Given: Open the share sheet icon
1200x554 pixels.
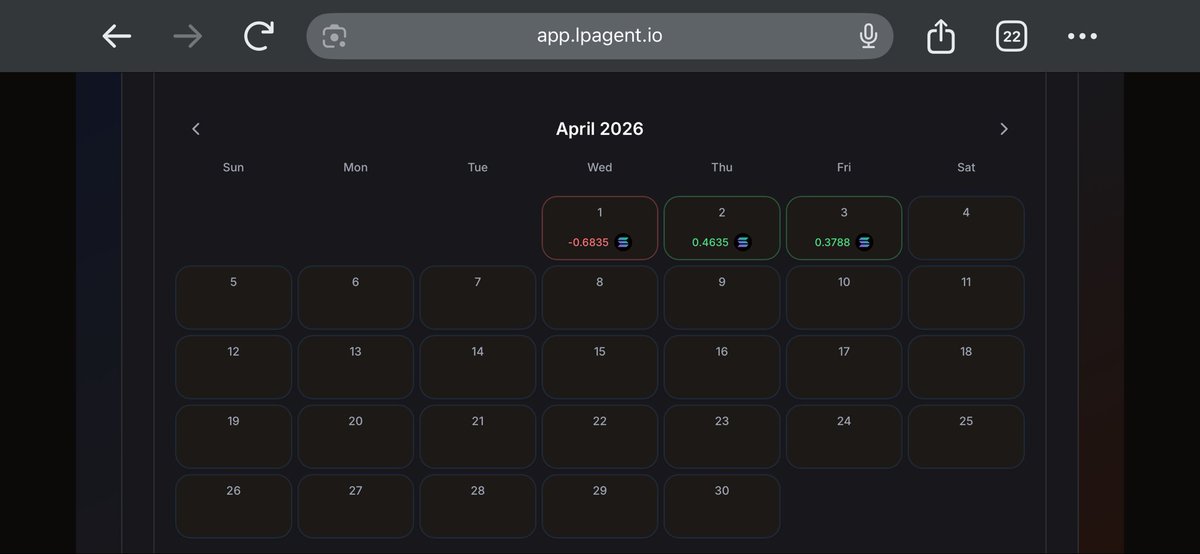Looking at the screenshot, I should [941, 37].
